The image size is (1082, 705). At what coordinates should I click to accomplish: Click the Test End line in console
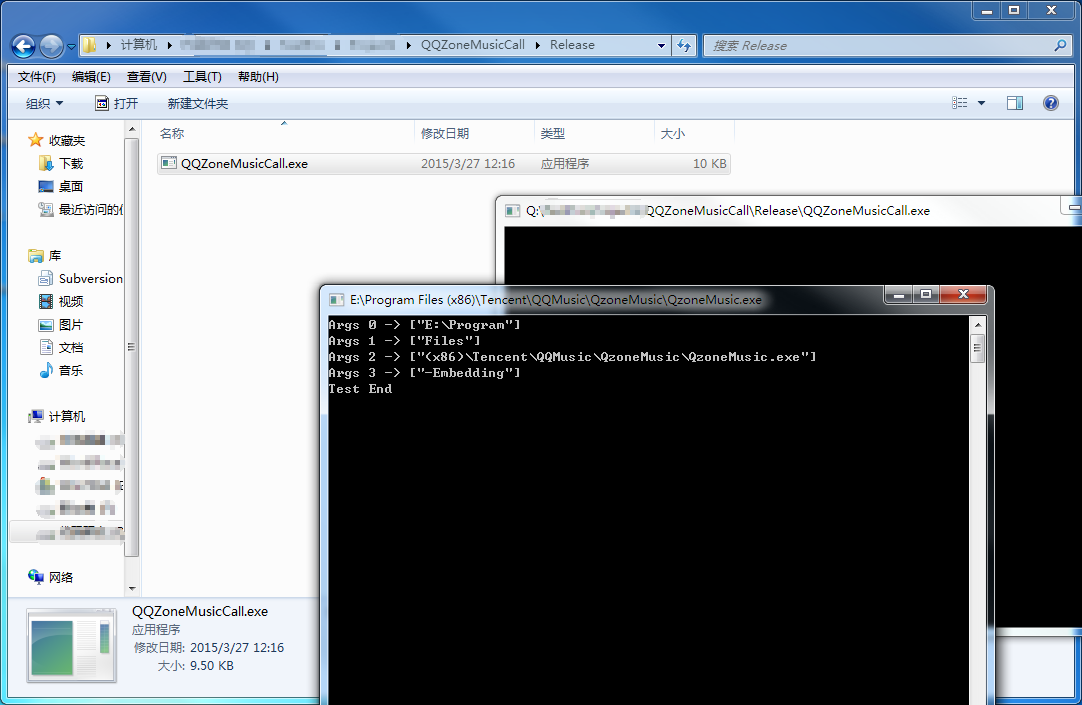click(360, 388)
